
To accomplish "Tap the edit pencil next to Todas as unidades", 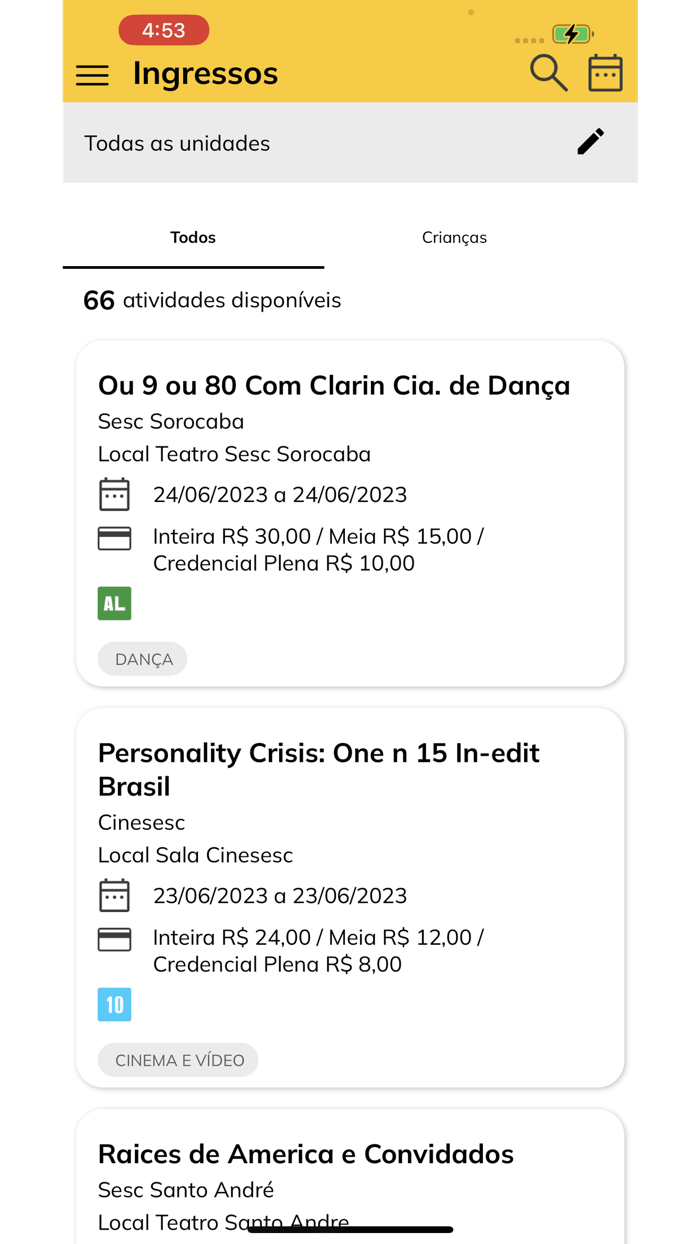I will [590, 142].
